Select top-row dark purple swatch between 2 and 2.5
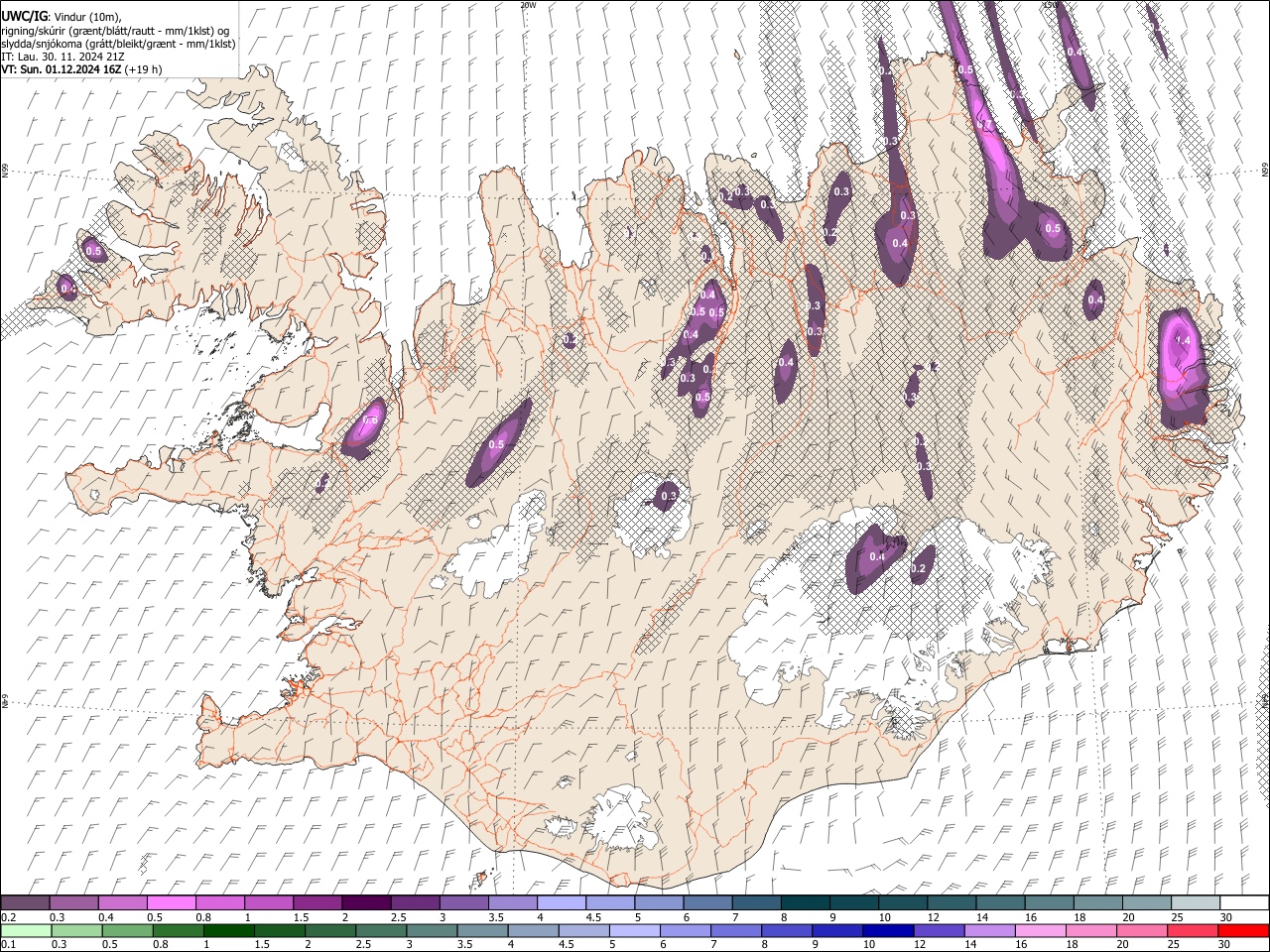Viewport: 1270px width, 952px height. pyautogui.click(x=366, y=902)
